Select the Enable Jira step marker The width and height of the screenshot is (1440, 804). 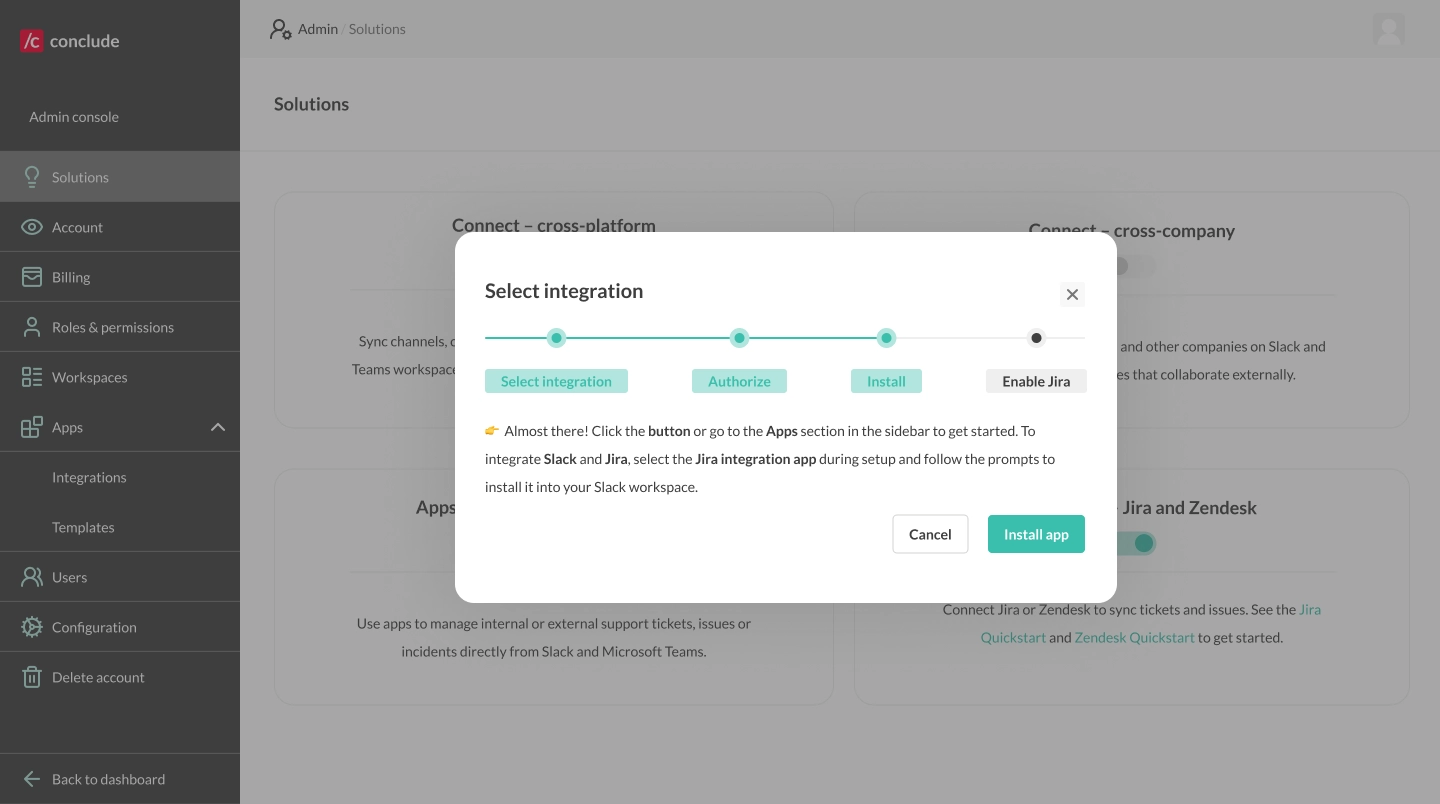click(1036, 338)
